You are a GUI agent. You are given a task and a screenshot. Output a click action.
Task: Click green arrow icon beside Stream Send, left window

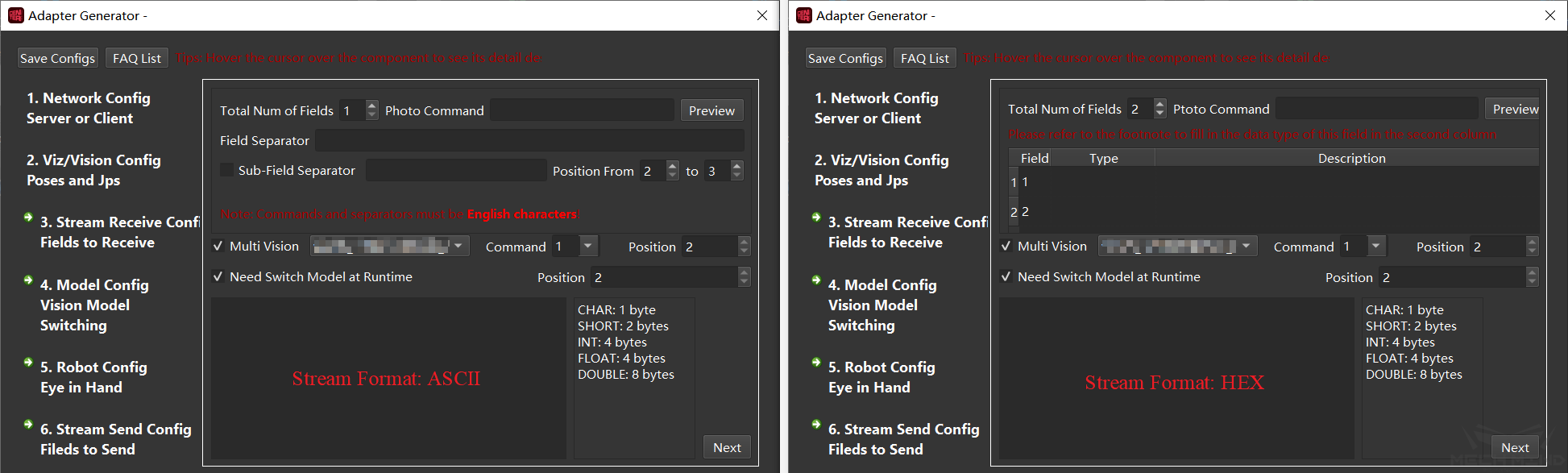(28, 425)
